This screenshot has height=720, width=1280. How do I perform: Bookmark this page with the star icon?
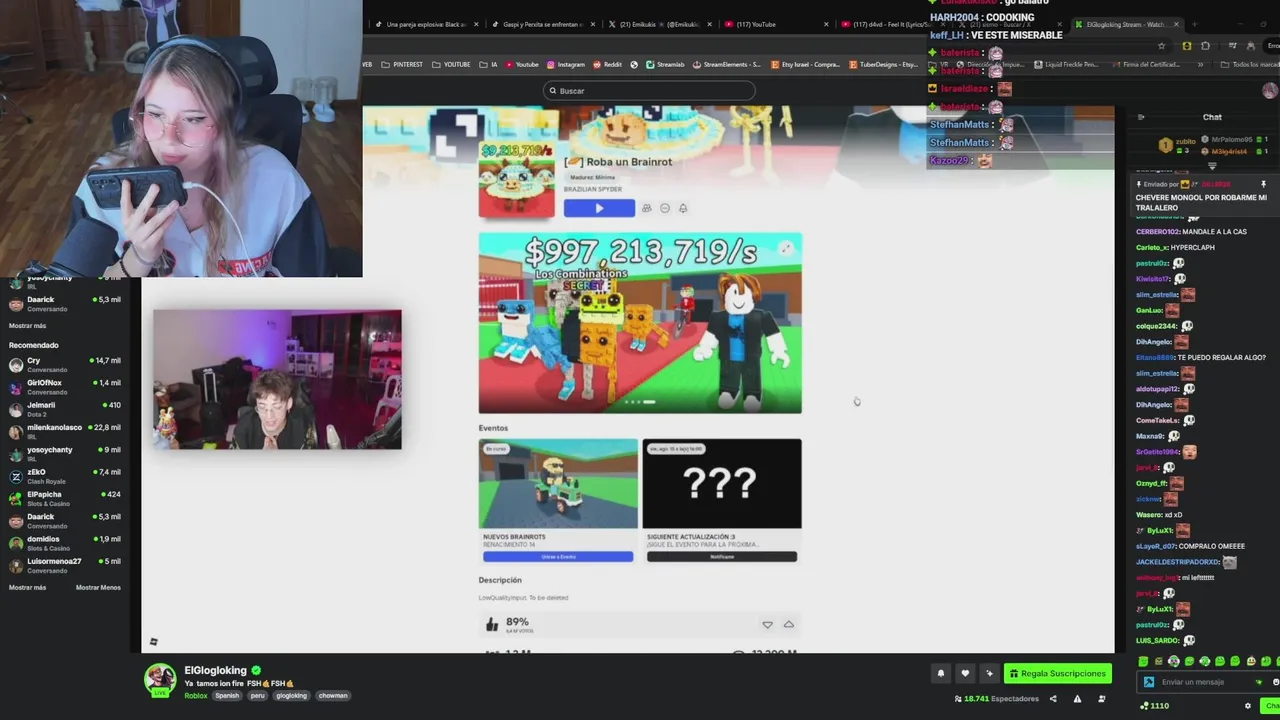coord(1161,46)
